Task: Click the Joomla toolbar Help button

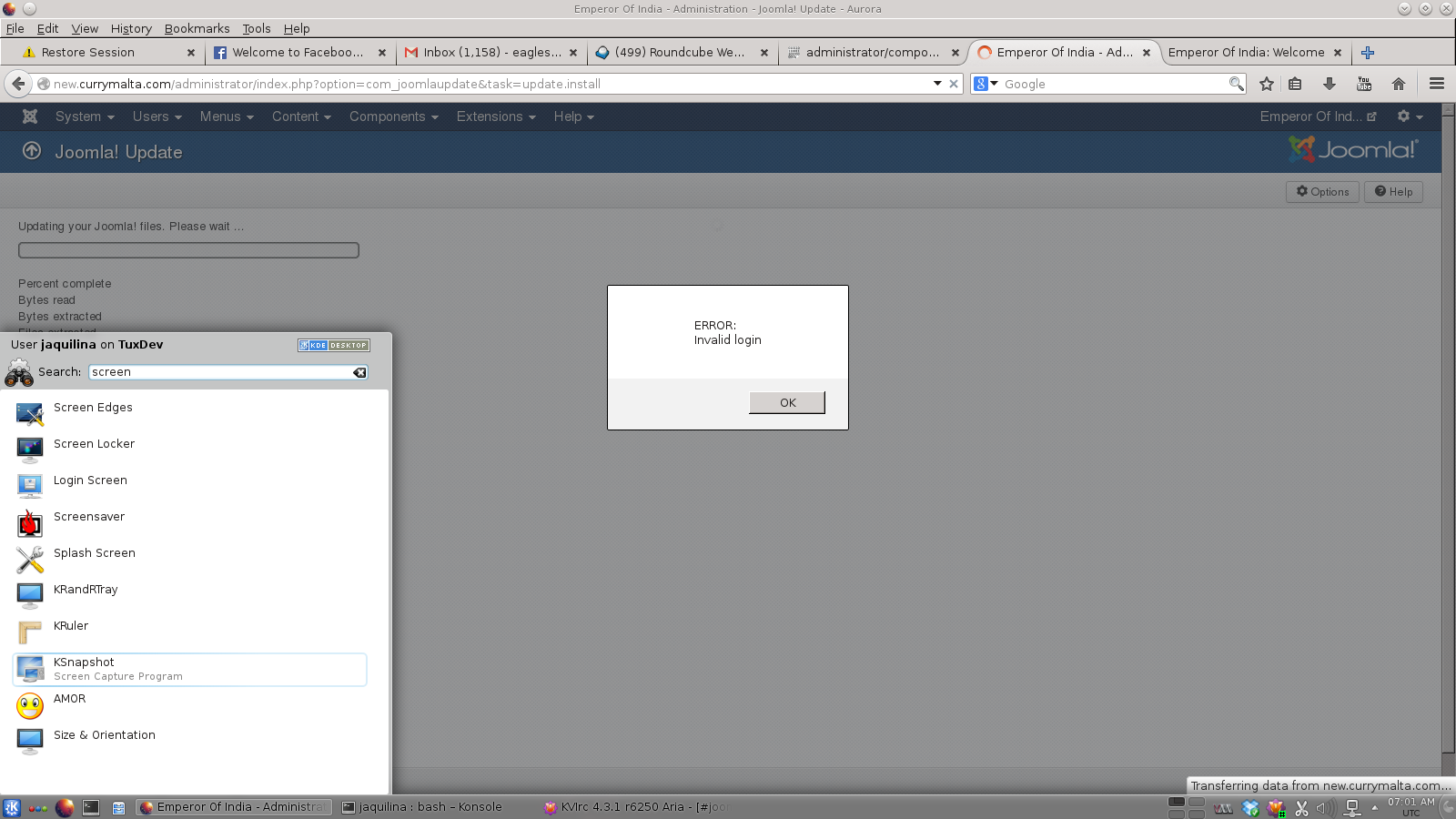Action: pyautogui.click(x=1393, y=192)
